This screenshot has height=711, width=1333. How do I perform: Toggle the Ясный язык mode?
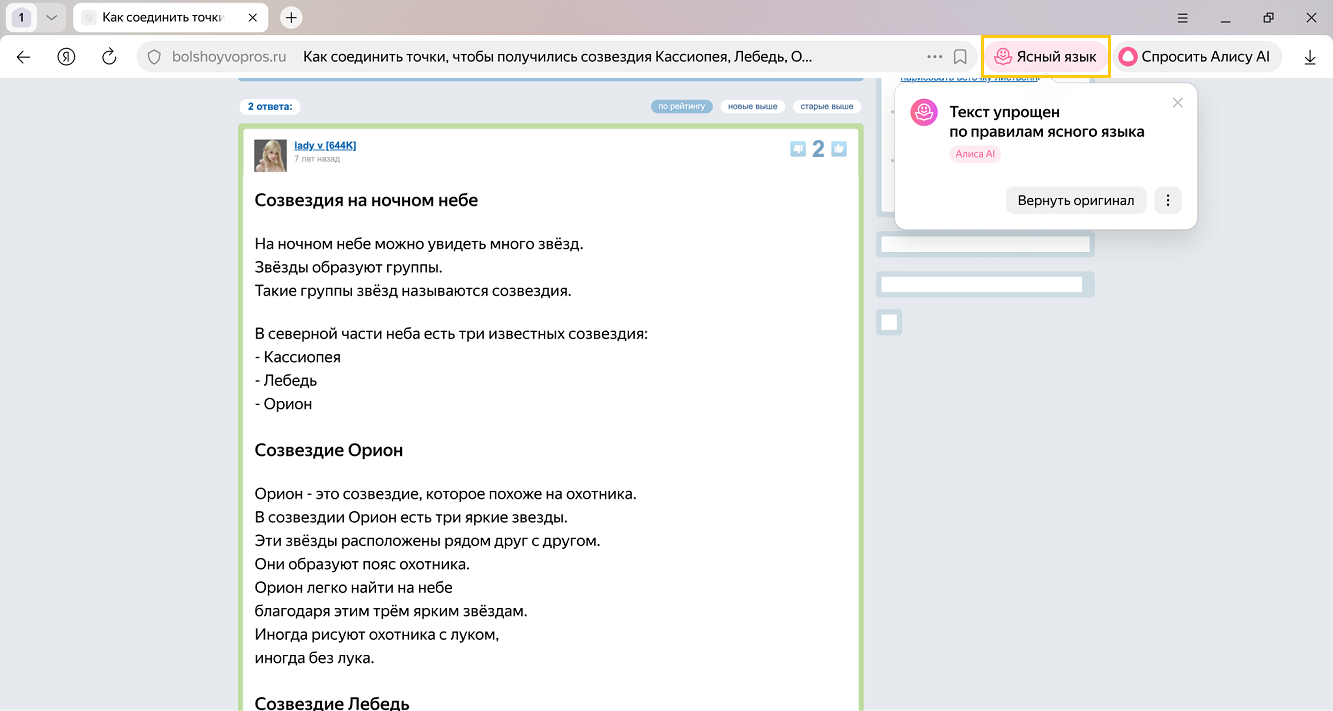1046,57
